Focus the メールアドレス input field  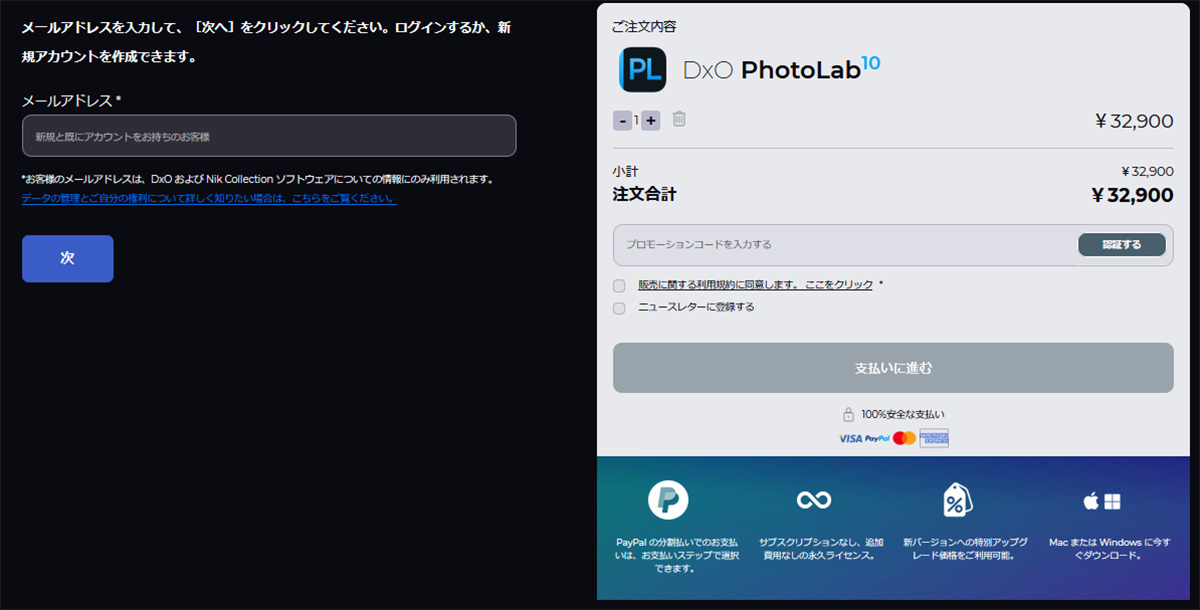click(269, 136)
